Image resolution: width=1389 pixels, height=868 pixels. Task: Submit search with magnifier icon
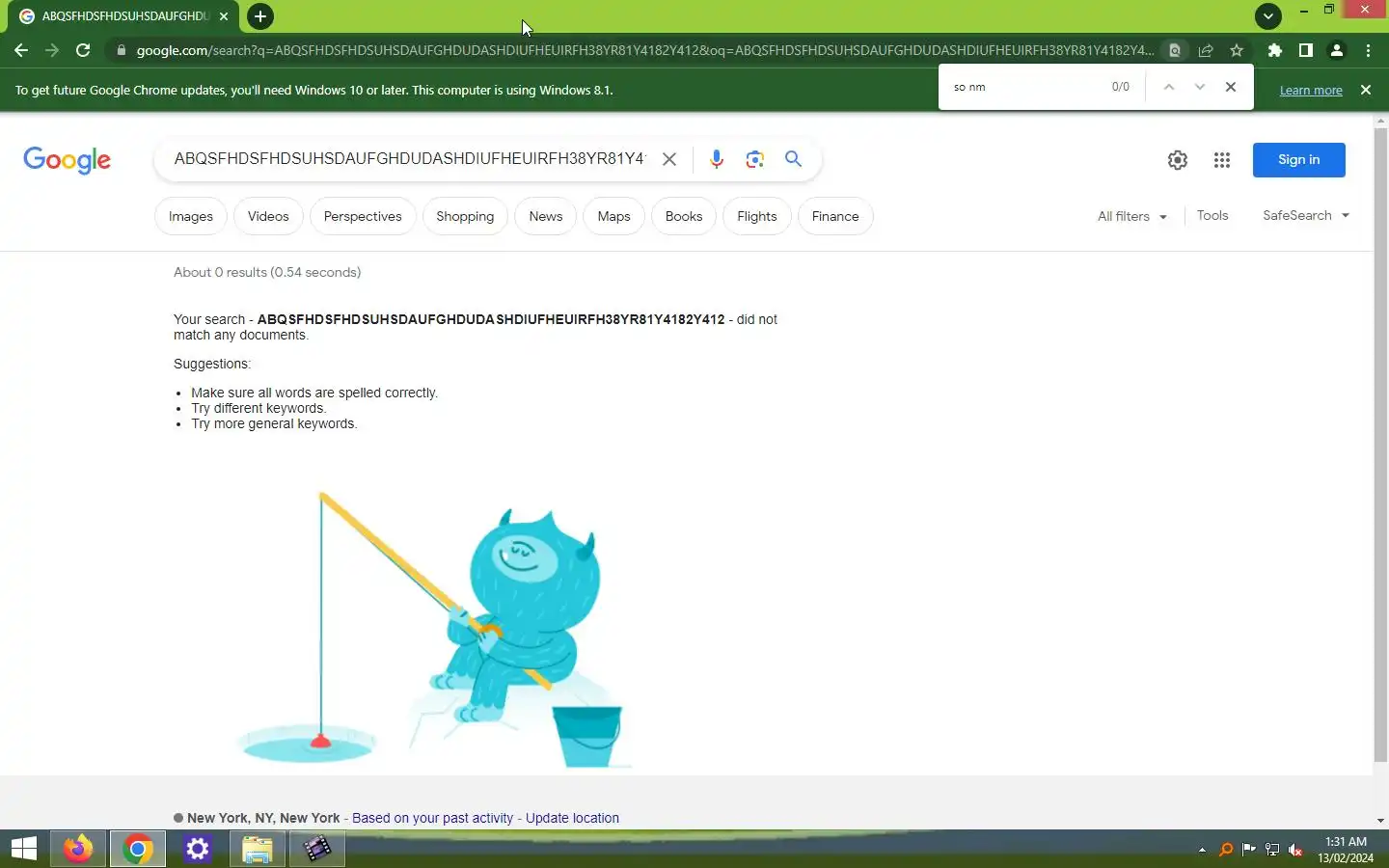(x=793, y=159)
